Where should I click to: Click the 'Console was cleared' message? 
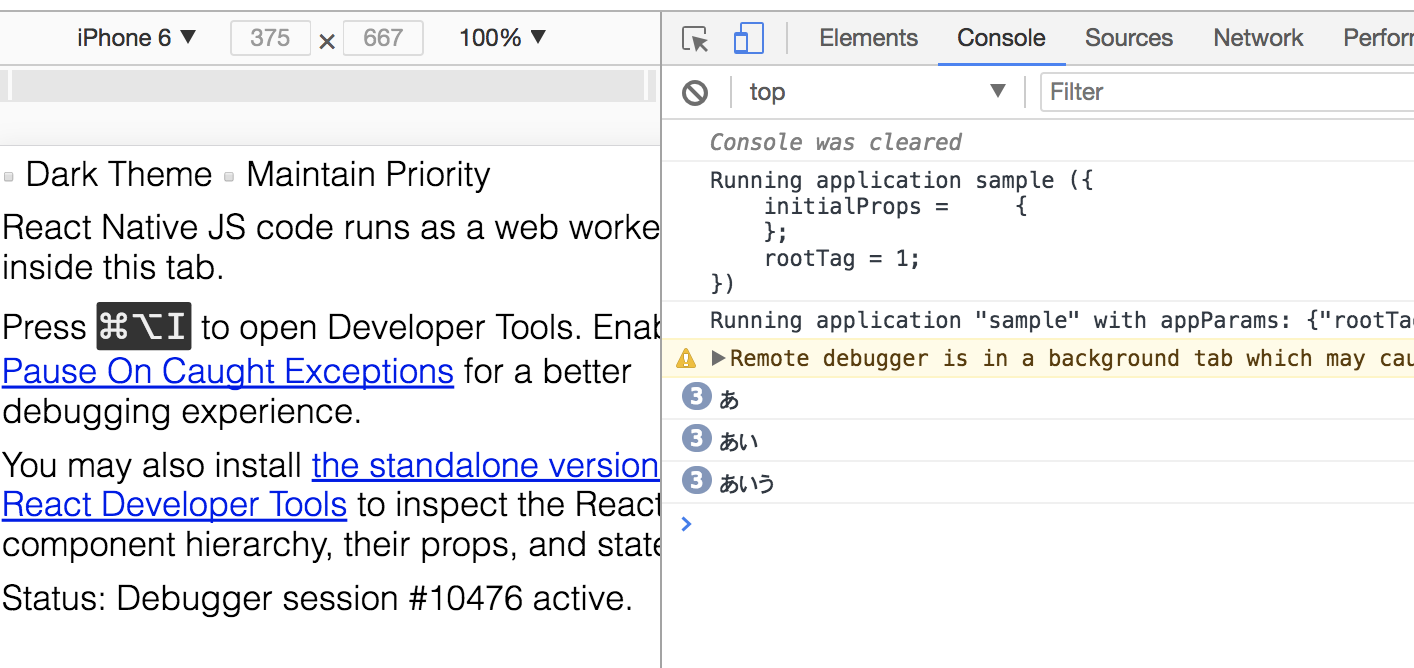835,142
